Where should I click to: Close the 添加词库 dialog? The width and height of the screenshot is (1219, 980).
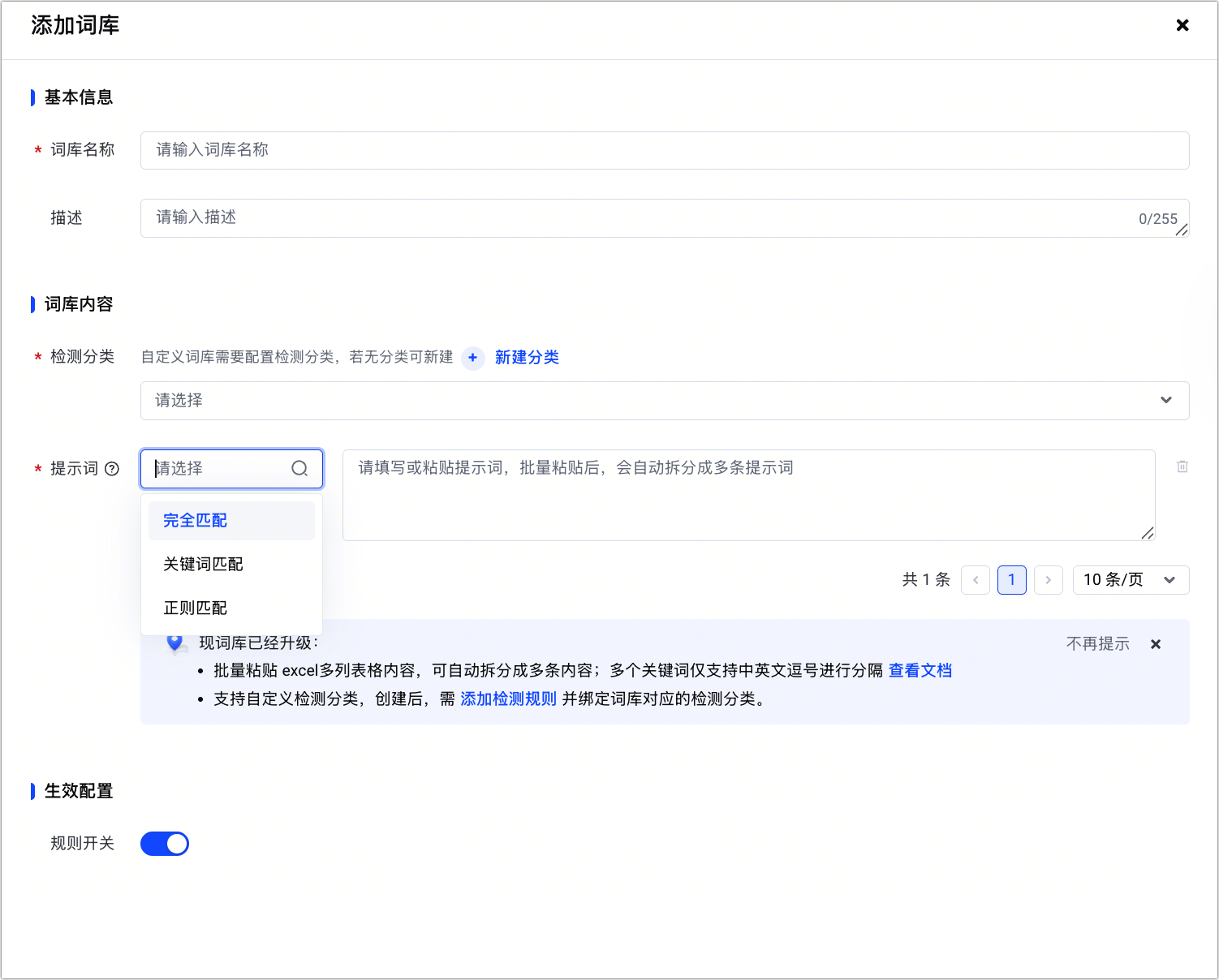click(1182, 25)
